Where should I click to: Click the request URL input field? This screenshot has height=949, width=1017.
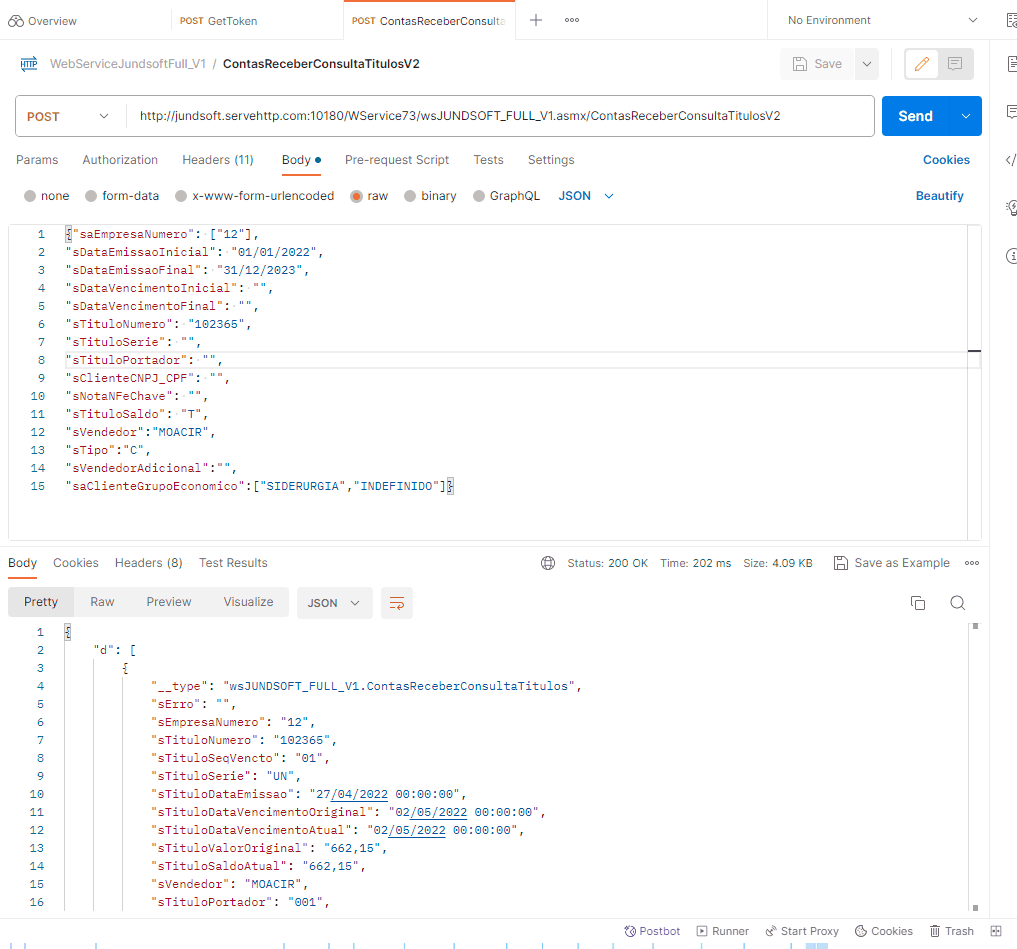coord(500,116)
